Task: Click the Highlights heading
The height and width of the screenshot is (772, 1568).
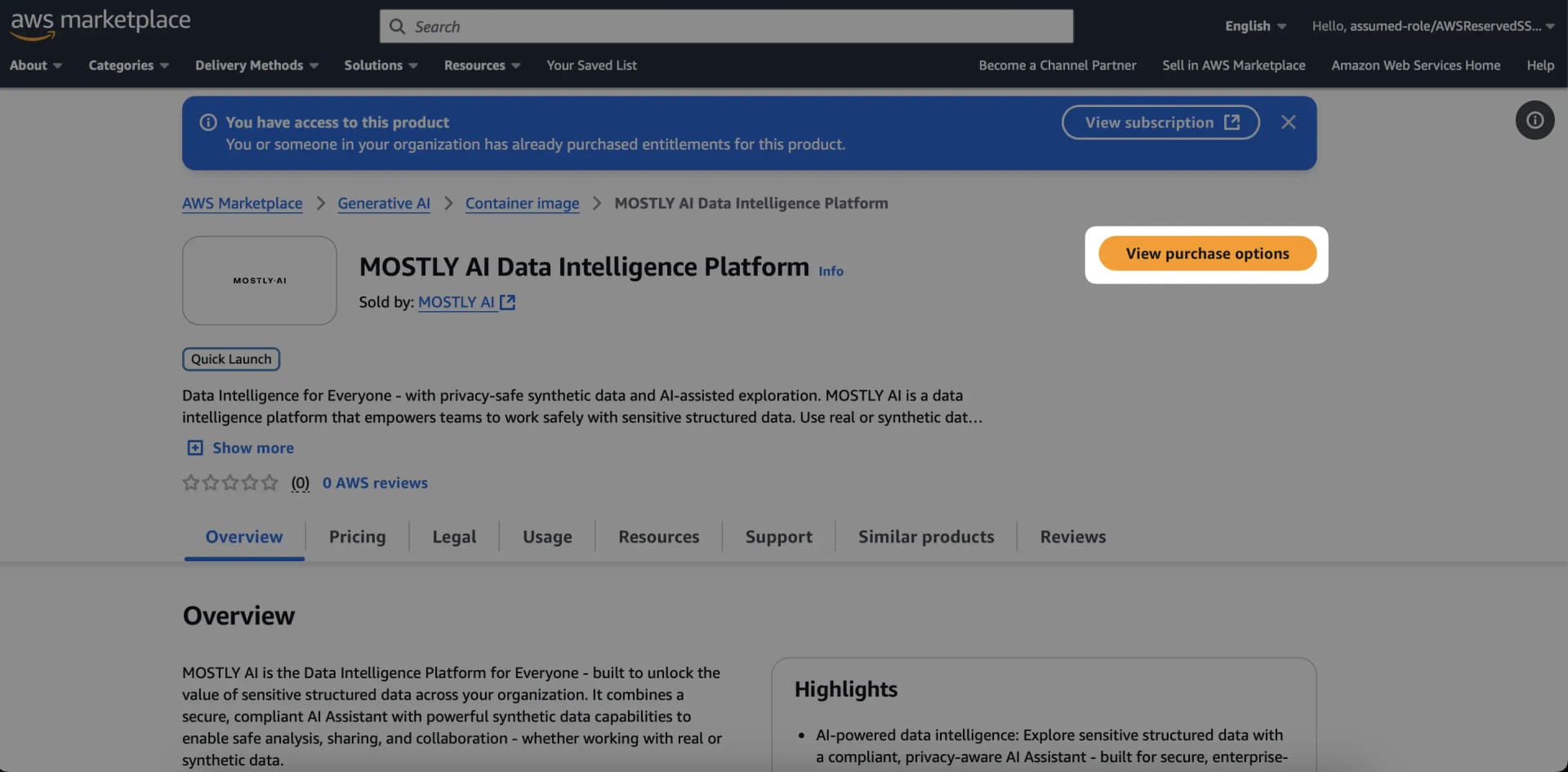Action: click(x=846, y=689)
